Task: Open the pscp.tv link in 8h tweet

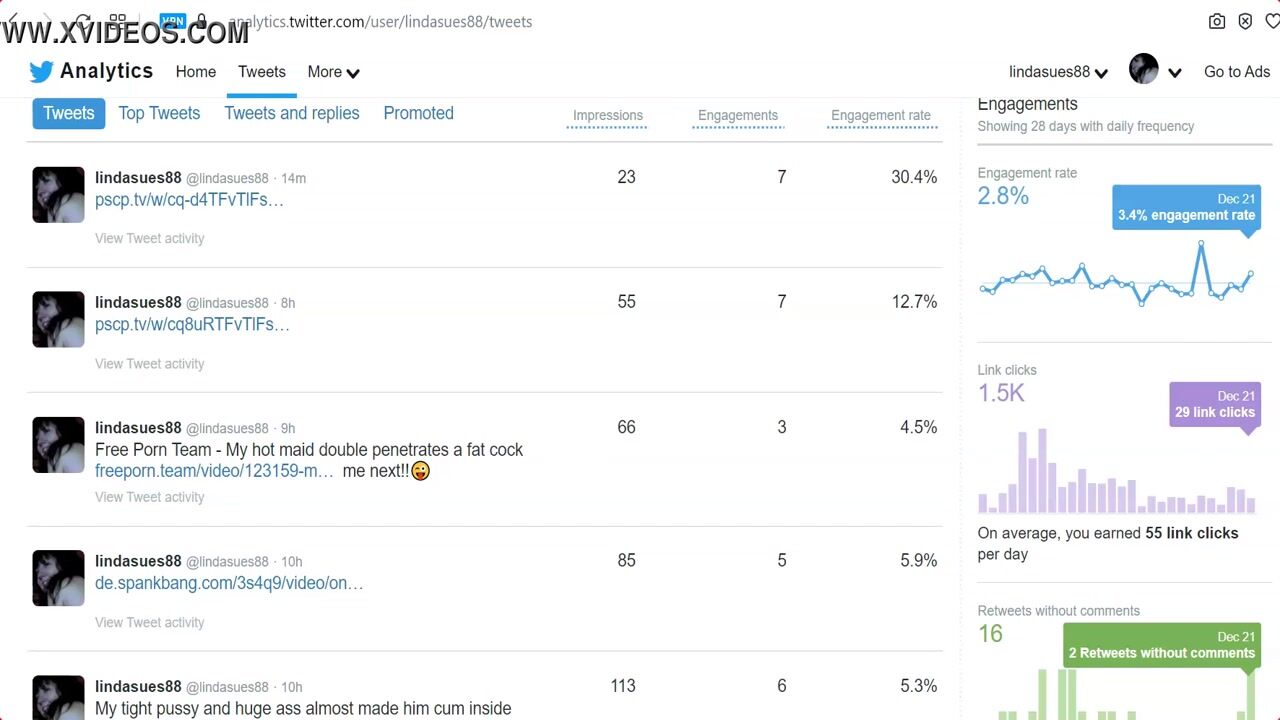Action: coord(192,324)
